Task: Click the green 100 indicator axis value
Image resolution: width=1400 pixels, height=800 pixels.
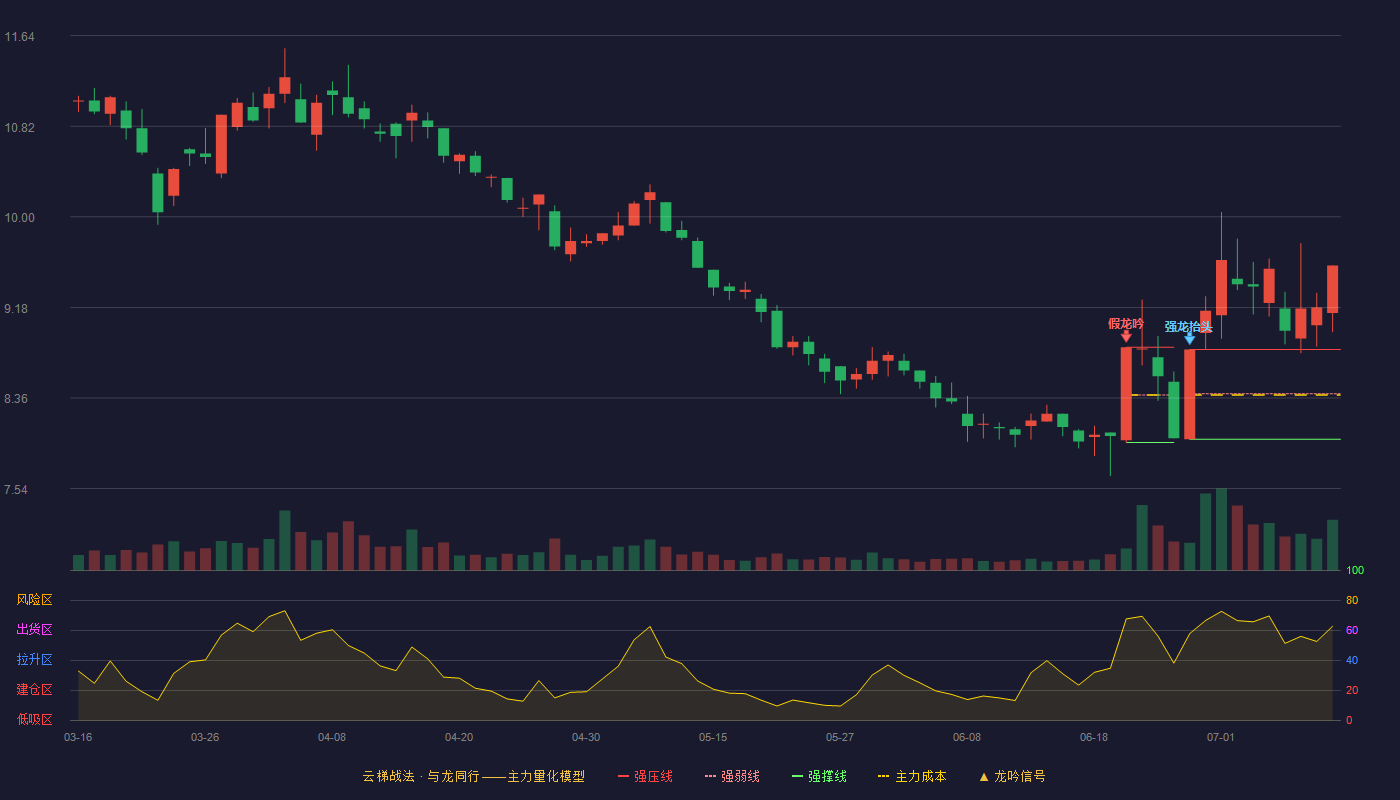Action: point(1355,571)
